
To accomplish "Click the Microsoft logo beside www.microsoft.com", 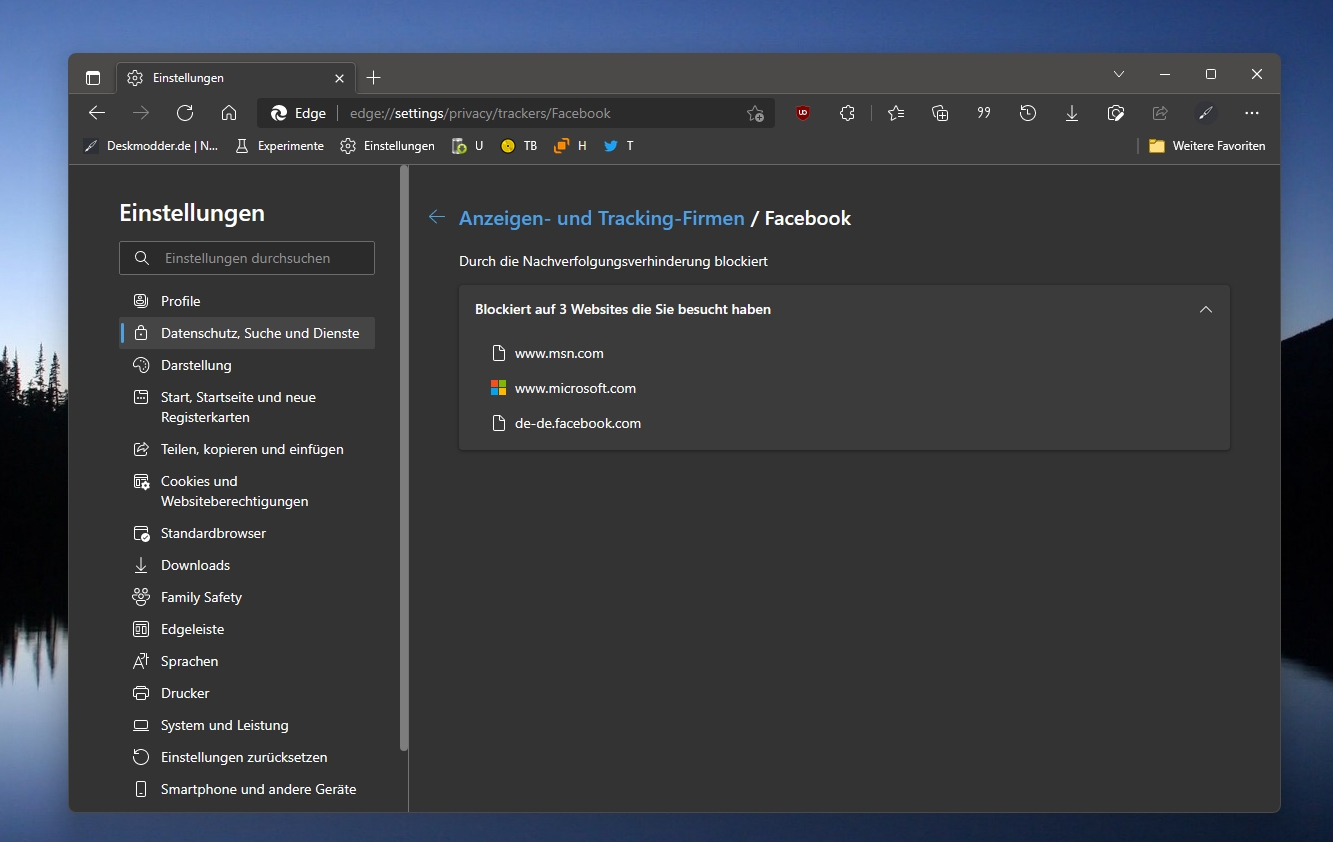I will click(499, 388).
